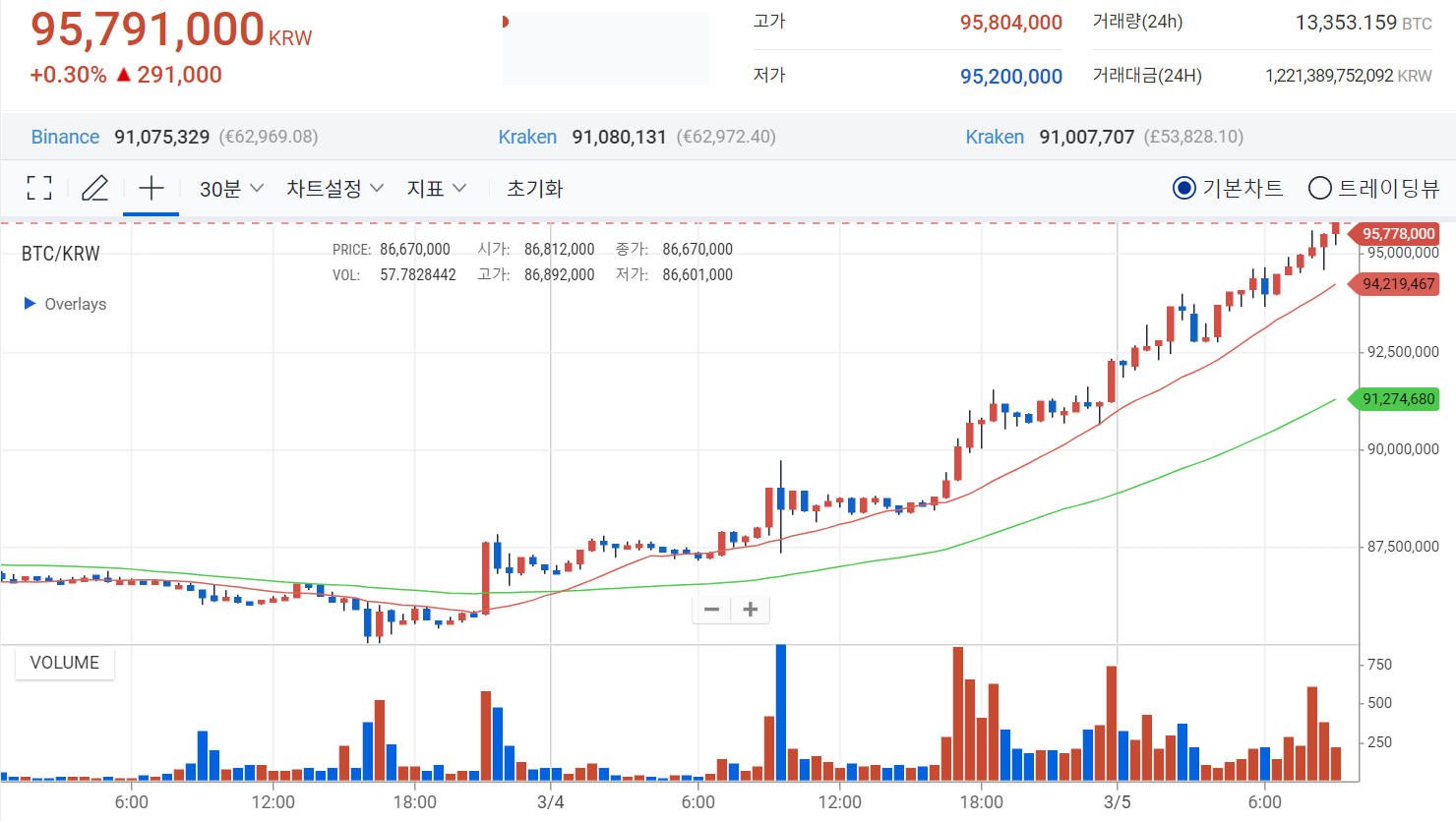
Task: Select the 기본차트 radio button
Action: tap(1184, 188)
